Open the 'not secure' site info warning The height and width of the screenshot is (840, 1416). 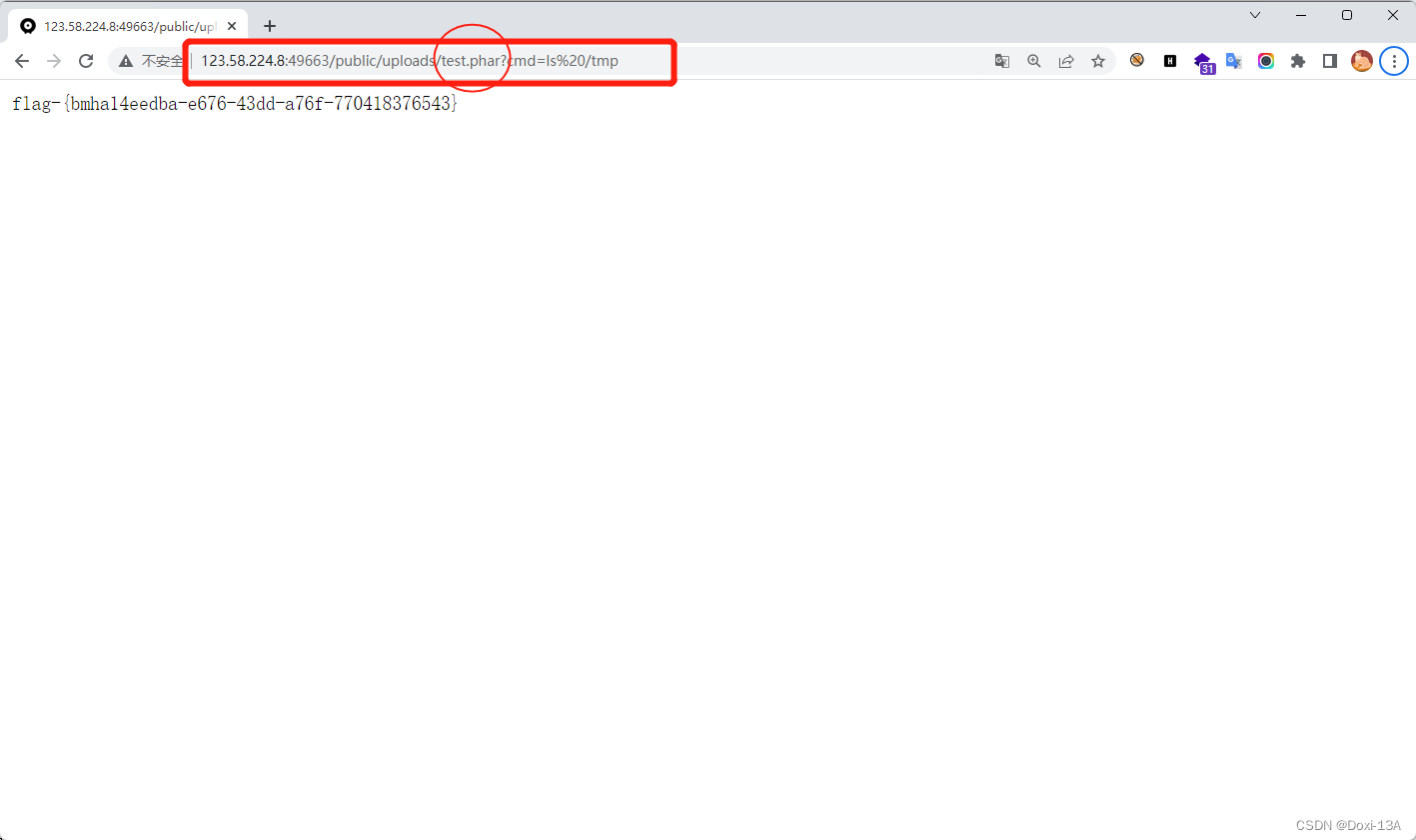(x=151, y=61)
